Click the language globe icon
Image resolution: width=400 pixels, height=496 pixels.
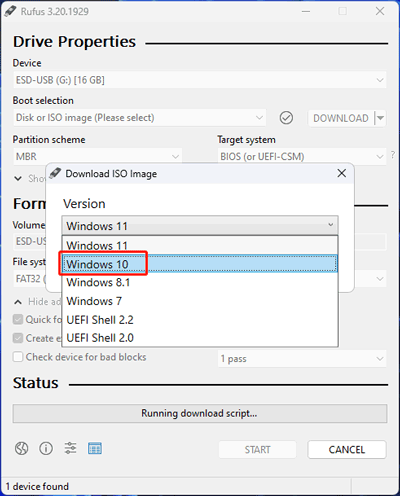(21, 448)
